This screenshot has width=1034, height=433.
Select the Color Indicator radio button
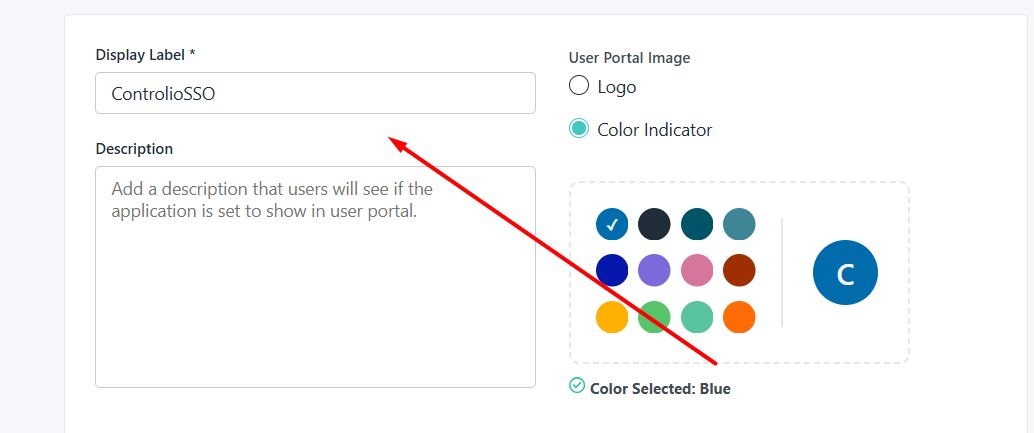click(x=578, y=129)
